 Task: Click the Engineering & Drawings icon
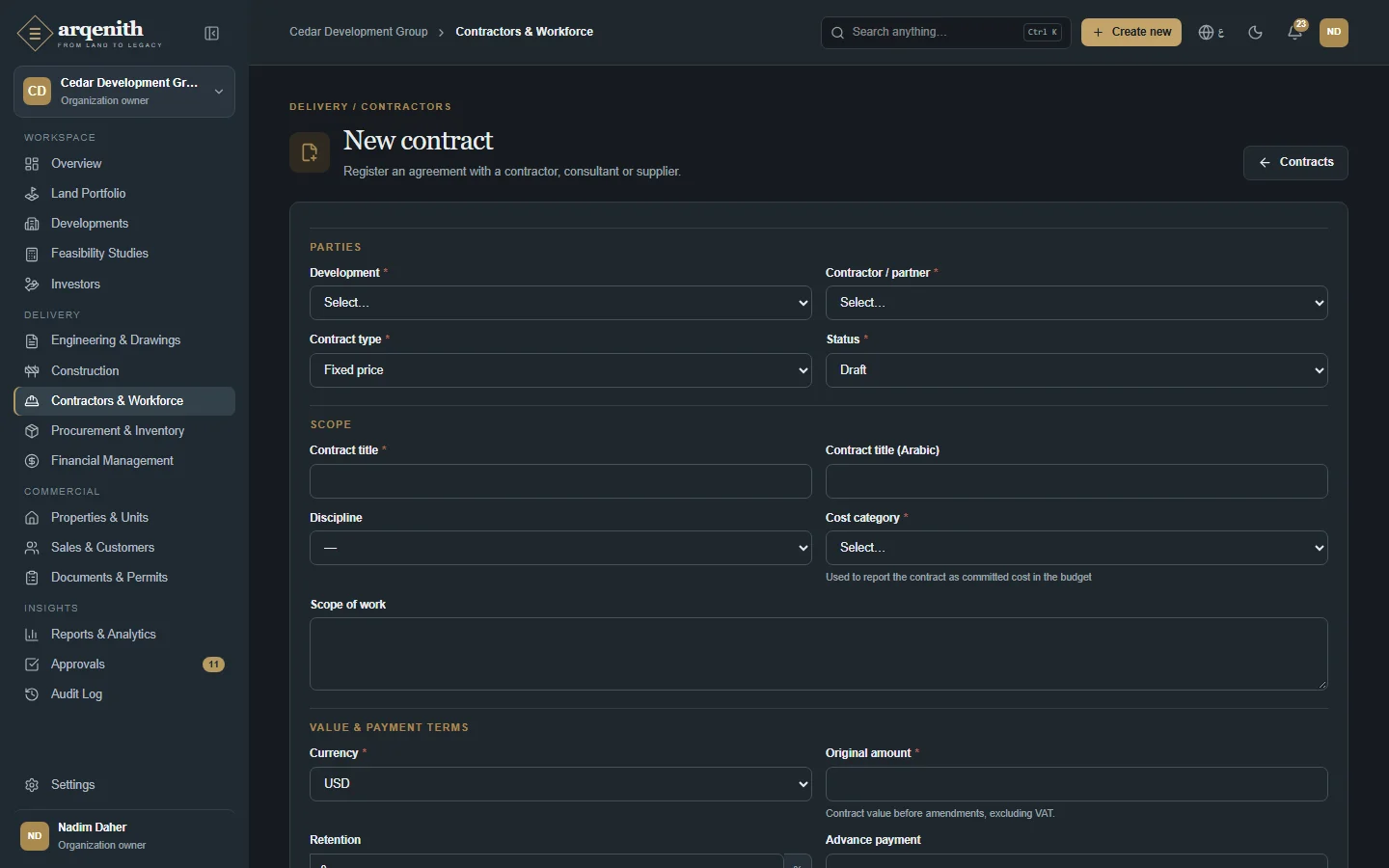32,340
